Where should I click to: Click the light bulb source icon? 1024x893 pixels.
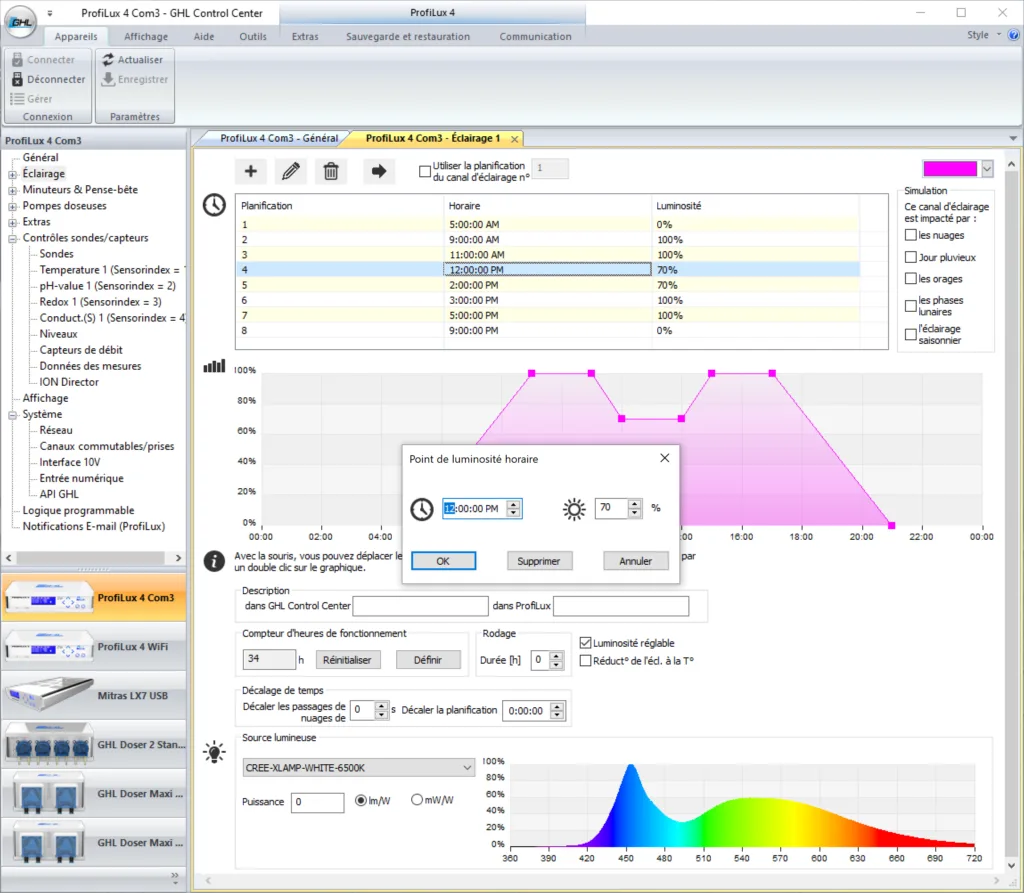pyautogui.click(x=214, y=752)
